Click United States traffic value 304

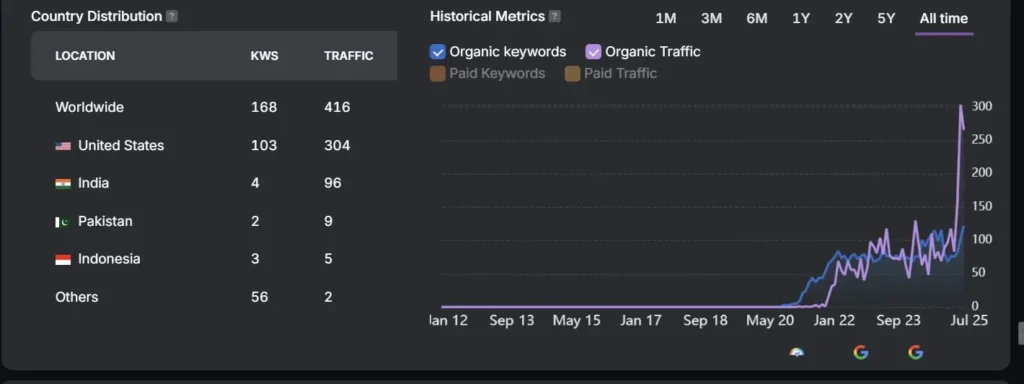[x=337, y=146]
